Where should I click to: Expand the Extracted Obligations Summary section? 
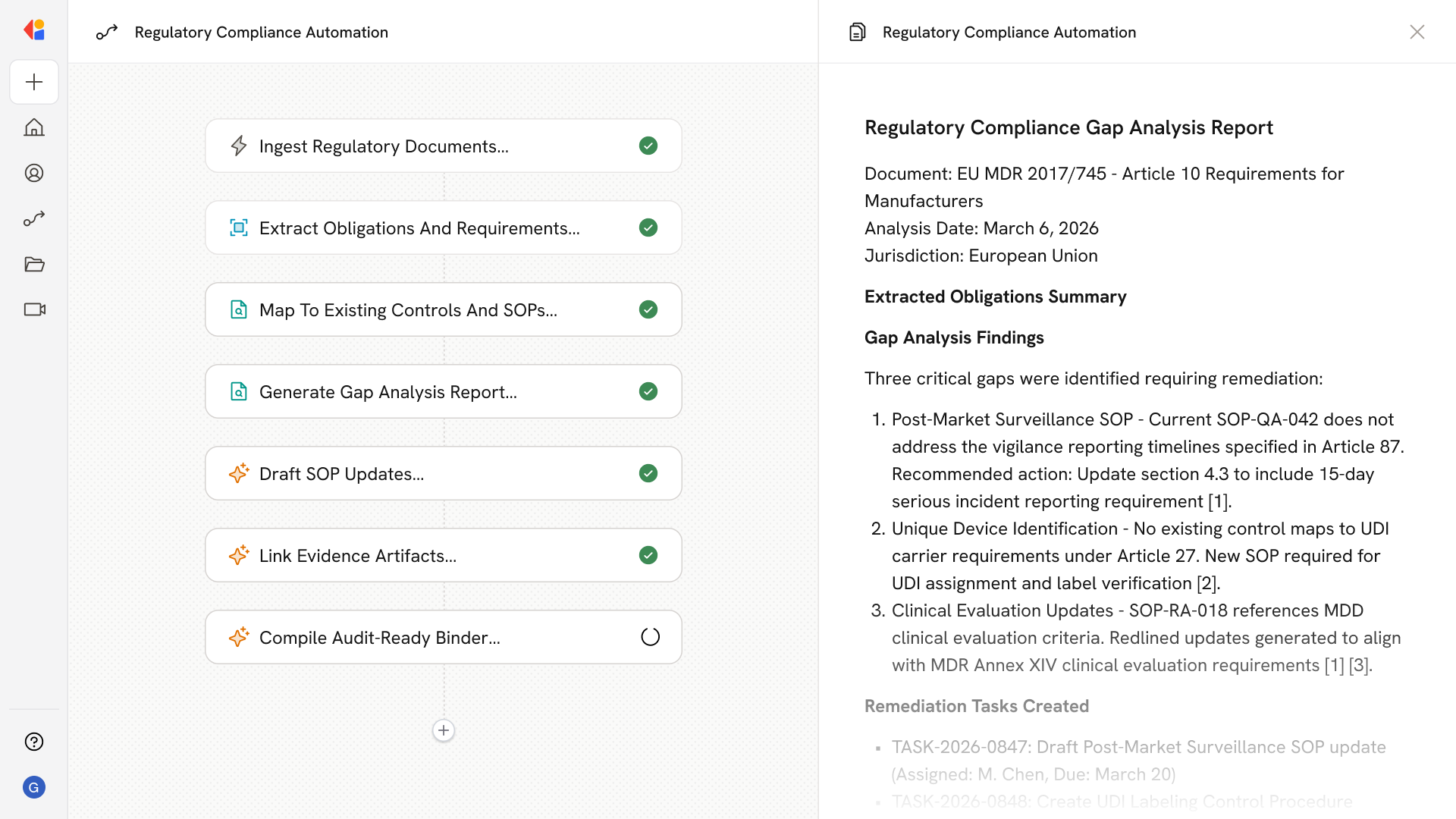pos(995,297)
